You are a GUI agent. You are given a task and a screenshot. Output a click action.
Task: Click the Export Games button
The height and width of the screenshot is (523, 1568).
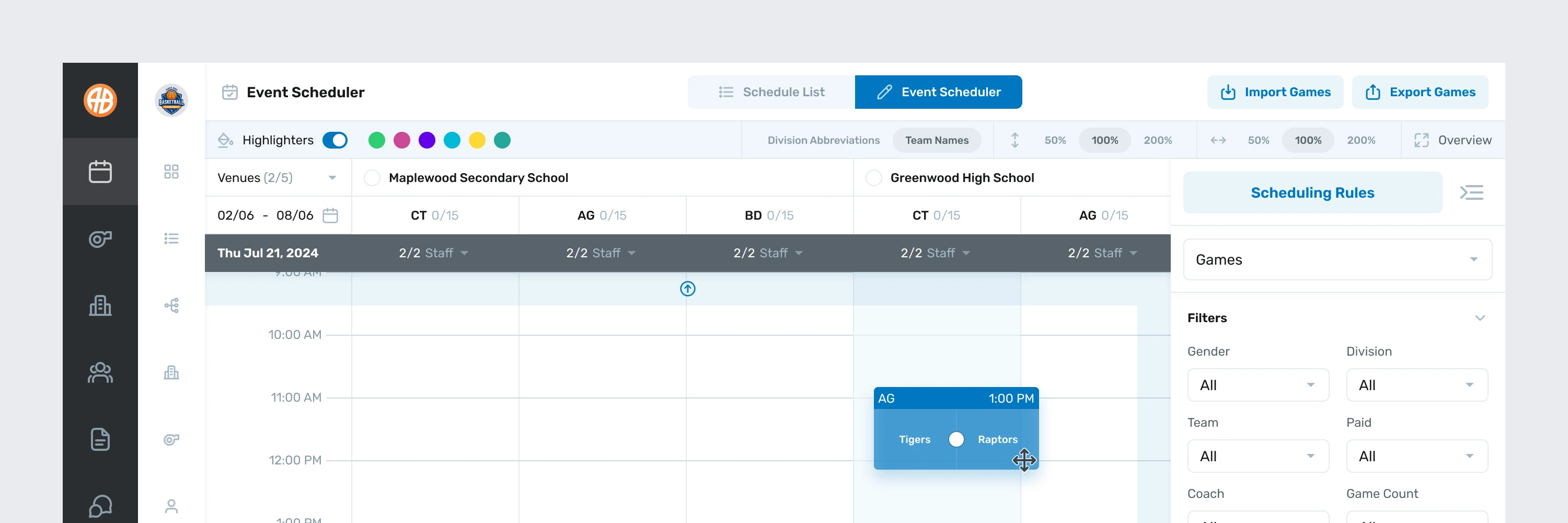(1420, 92)
